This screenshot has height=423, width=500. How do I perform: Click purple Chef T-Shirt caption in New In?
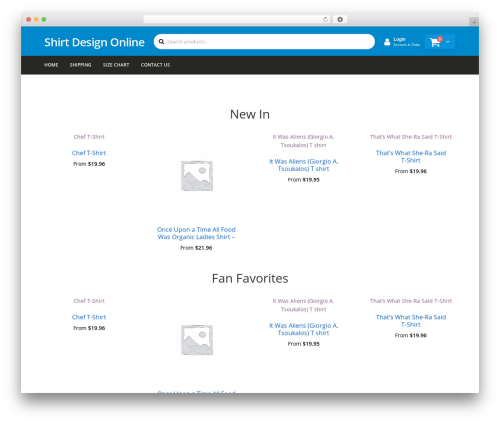(x=89, y=137)
